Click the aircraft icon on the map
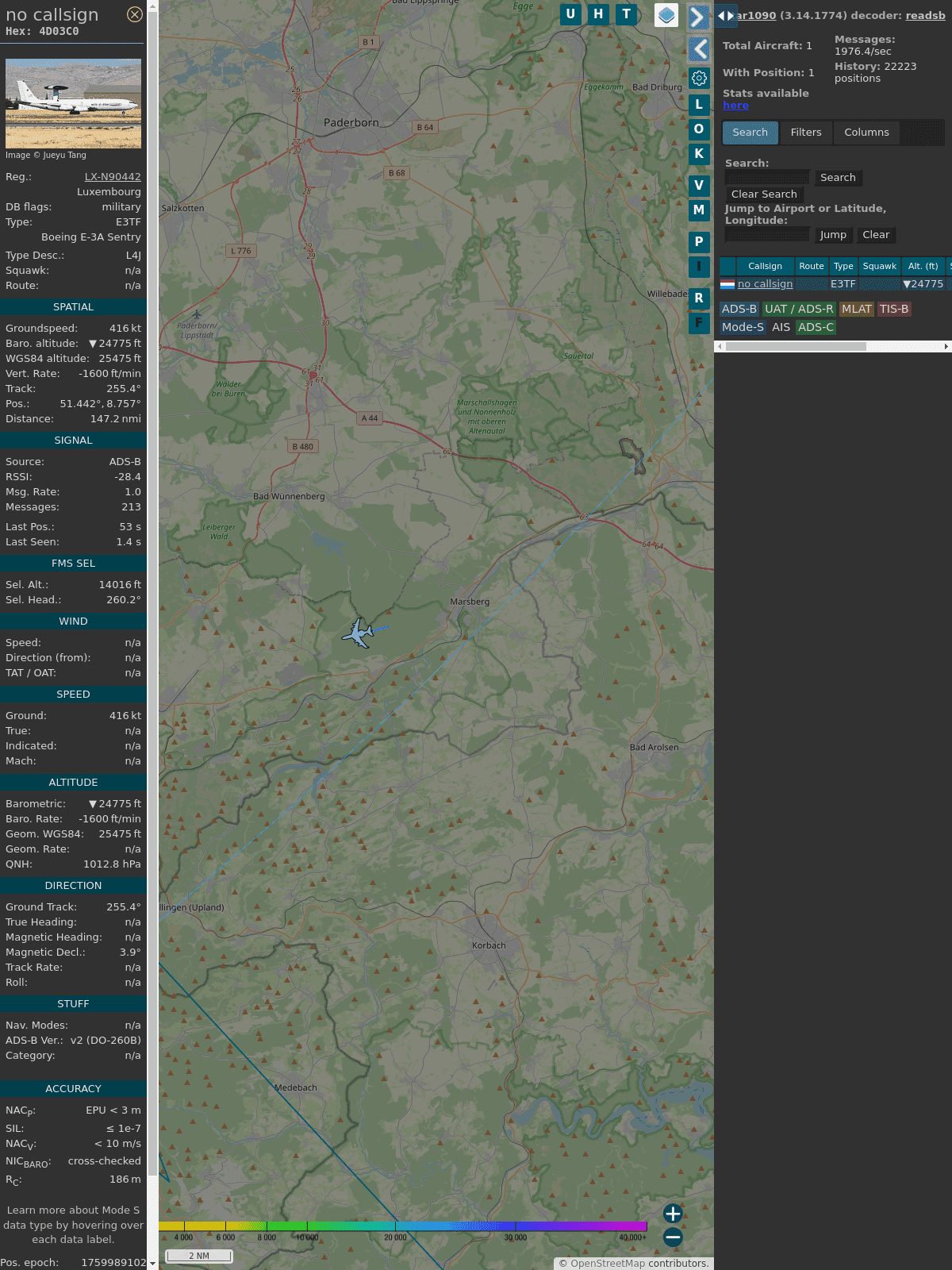Viewport: 952px width, 1270px height. pyautogui.click(x=359, y=633)
